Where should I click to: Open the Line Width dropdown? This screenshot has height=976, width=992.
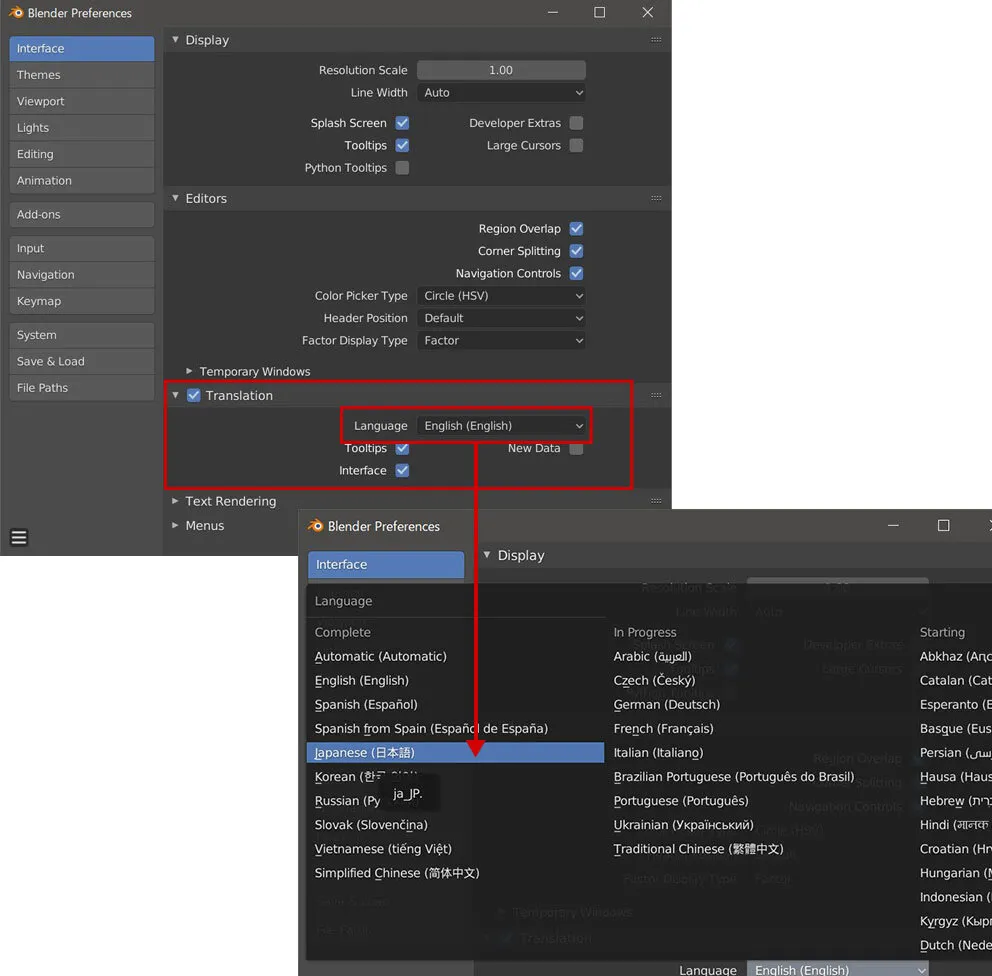[501, 92]
